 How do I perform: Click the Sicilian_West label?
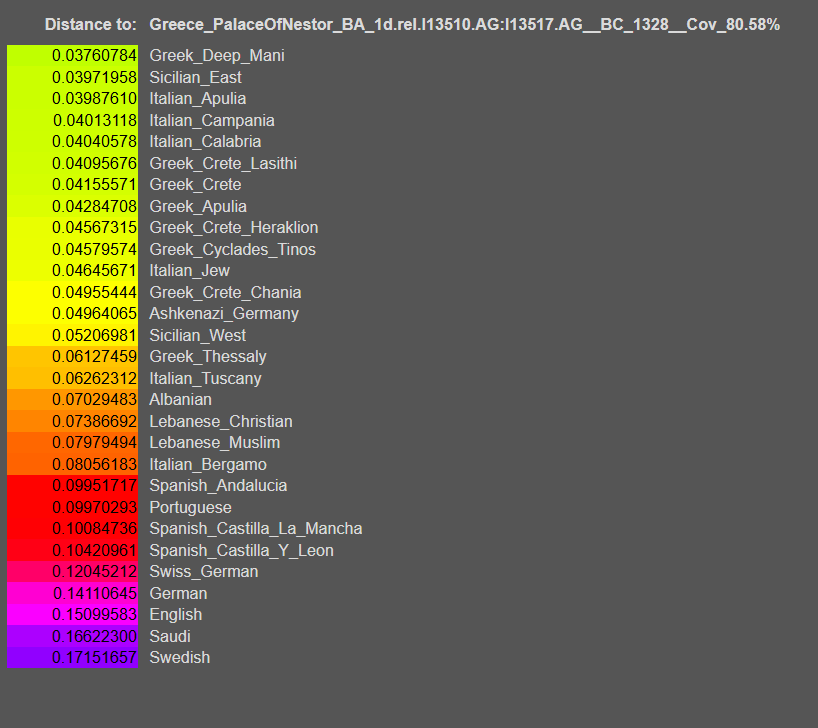[x=197, y=335]
